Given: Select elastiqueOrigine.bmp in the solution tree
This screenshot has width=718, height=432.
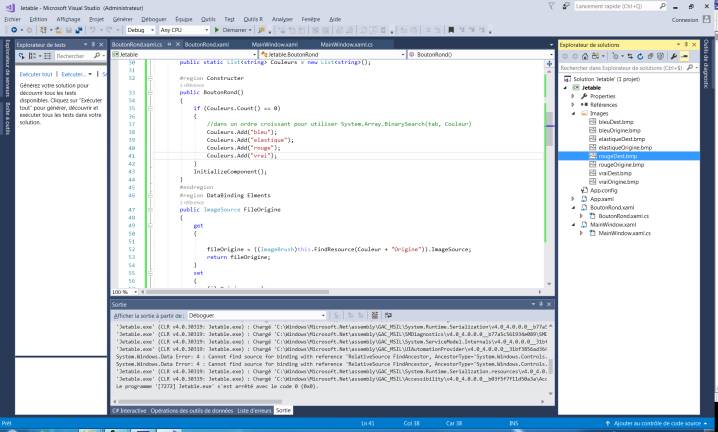Looking at the screenshot, I should click(625, 147).
